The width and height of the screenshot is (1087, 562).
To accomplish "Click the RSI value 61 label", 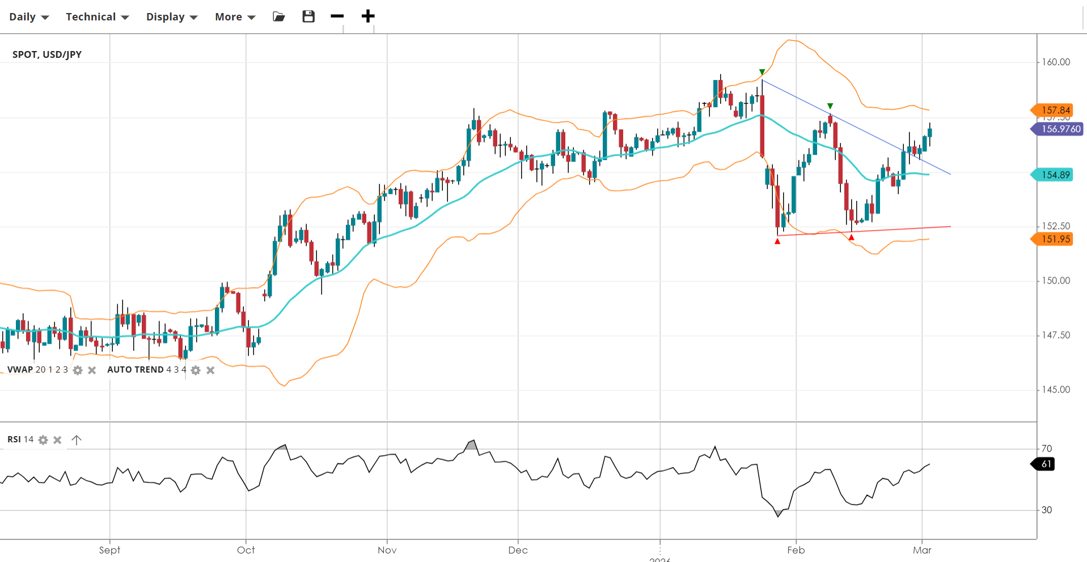I will point(1046,464).
